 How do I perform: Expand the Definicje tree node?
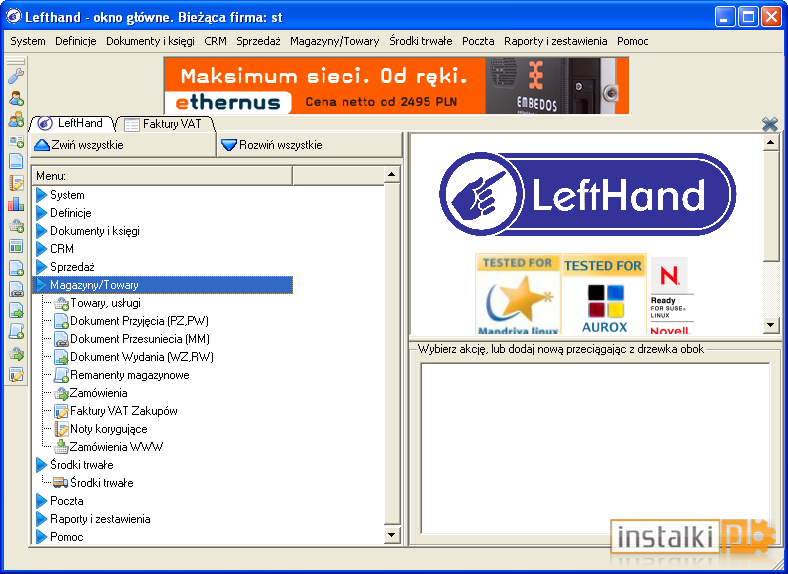(42, 213)
